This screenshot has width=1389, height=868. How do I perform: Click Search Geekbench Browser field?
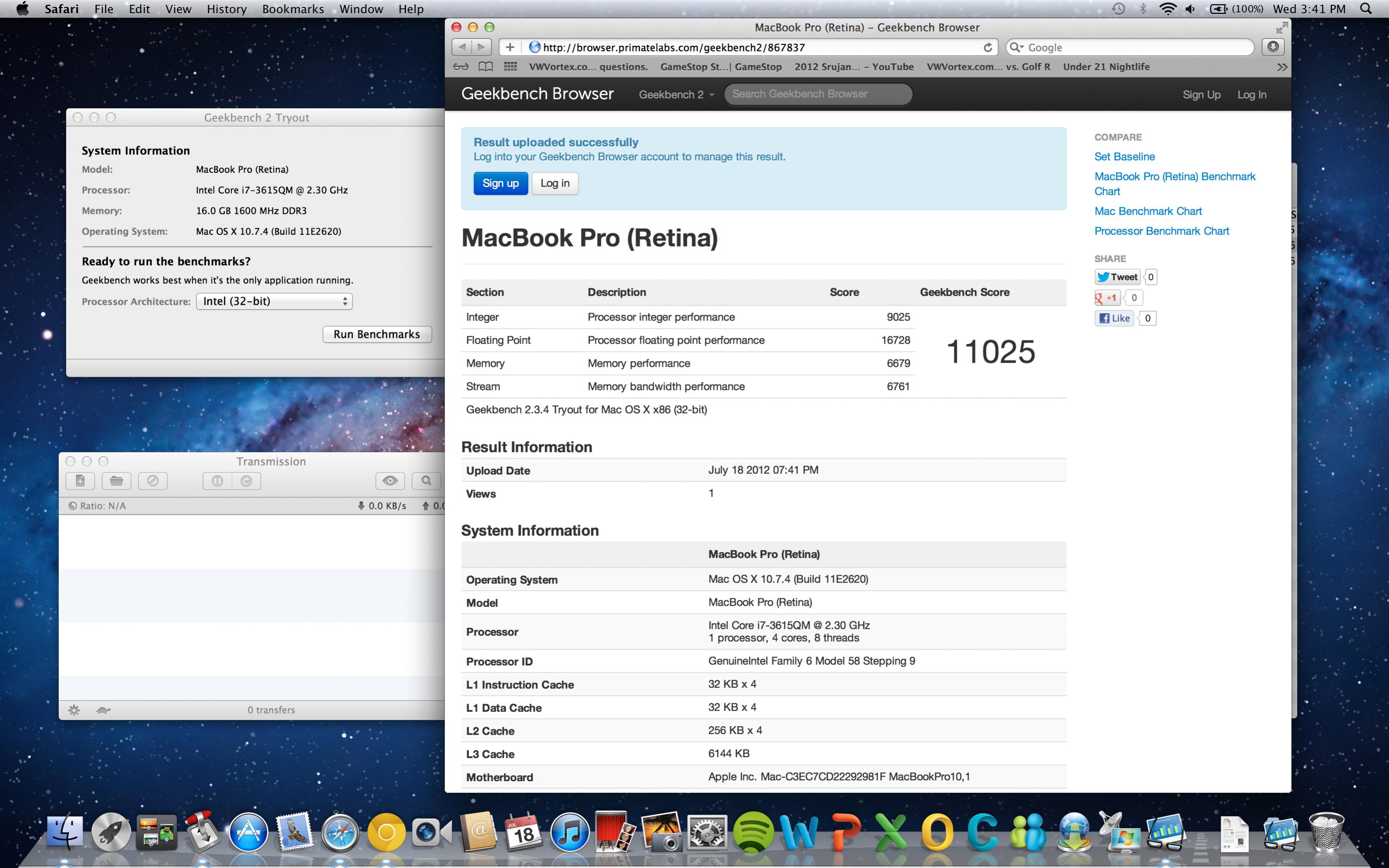pyautogui.click(x=818, y=94)
